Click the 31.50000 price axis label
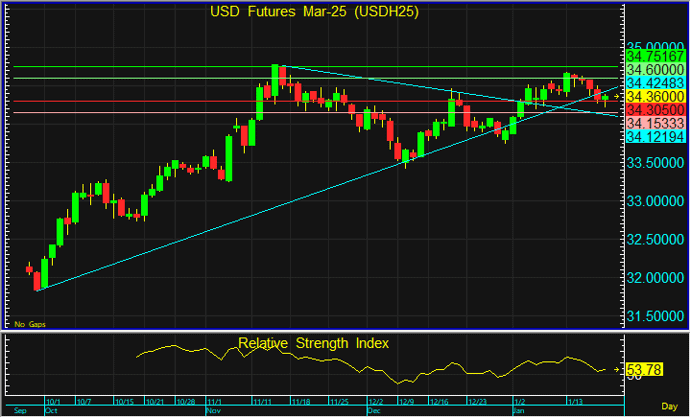Viewport: 691px width, 418px height. point(655,316)
